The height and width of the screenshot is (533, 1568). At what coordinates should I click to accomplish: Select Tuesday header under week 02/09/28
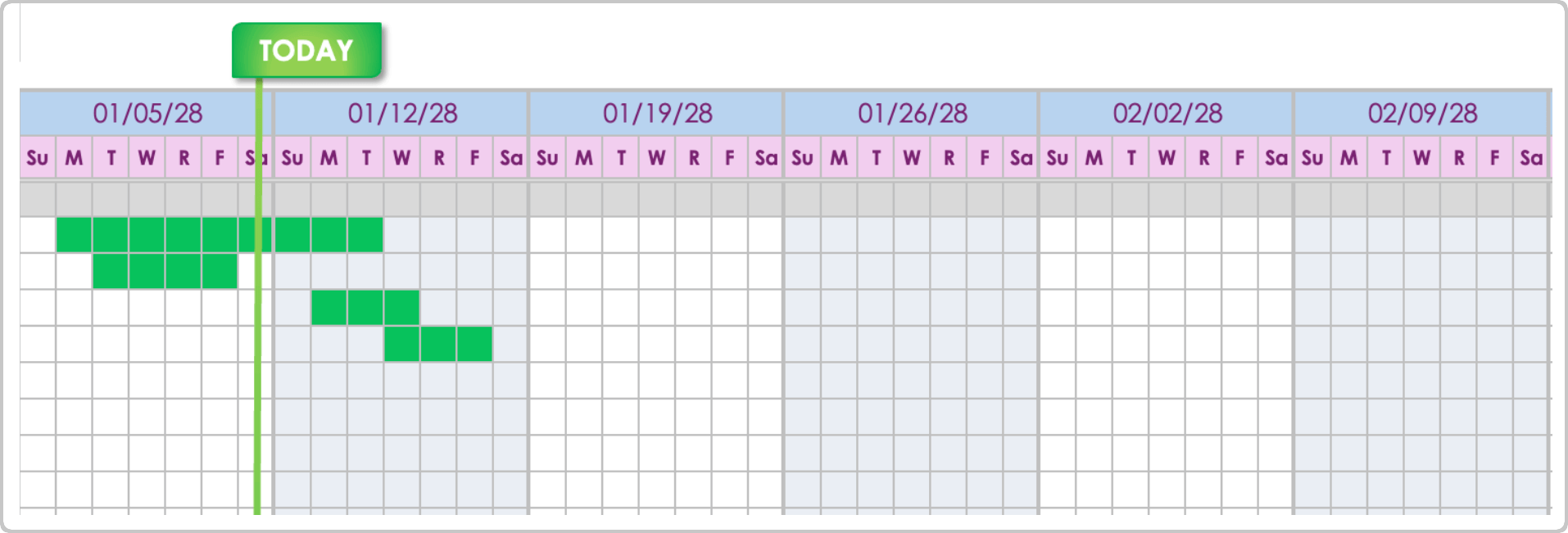click(x=1386, y=158)
